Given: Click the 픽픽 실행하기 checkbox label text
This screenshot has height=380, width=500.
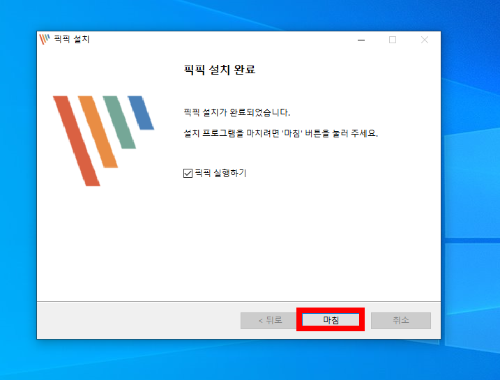Looking at the screenshot, I should tap(220, 173).
